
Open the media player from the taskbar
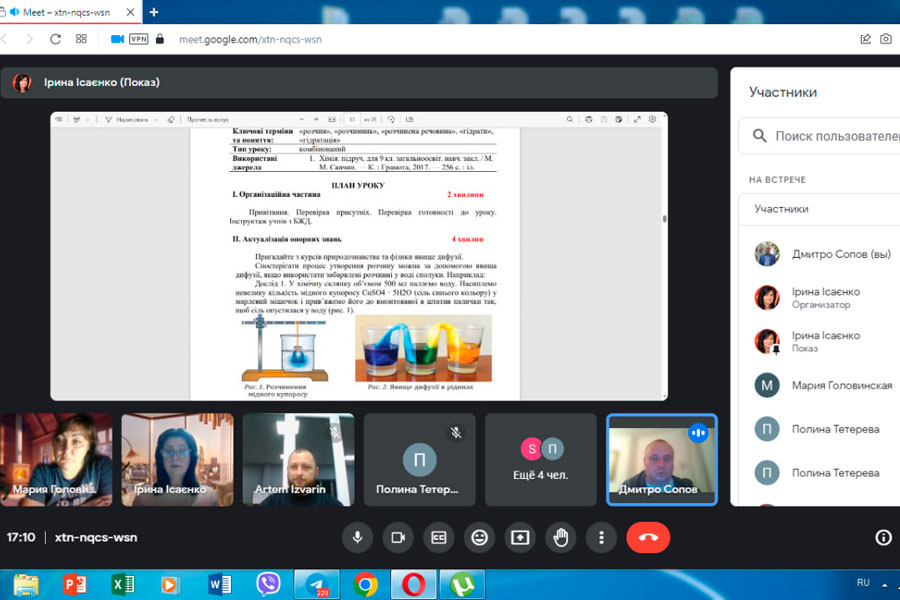click(x=169, y=585)
